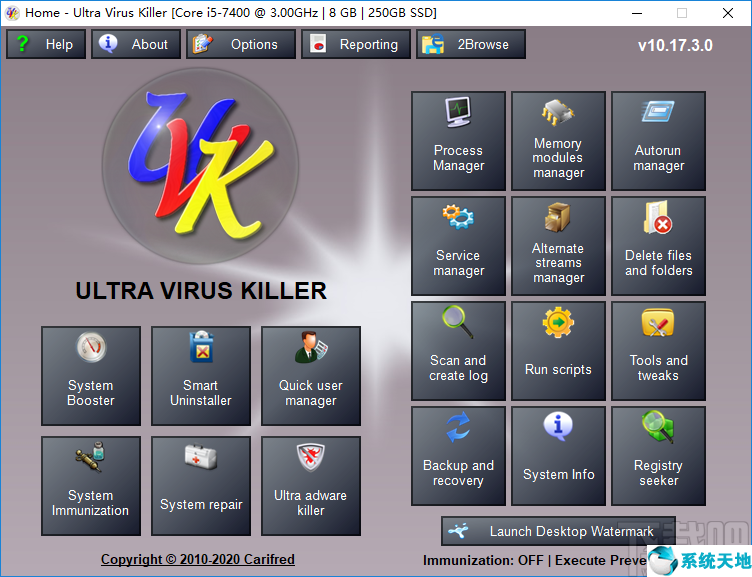Open the Service manager gears tile
This screenshot has height=577, width=752.
click(x=458, y=246)
